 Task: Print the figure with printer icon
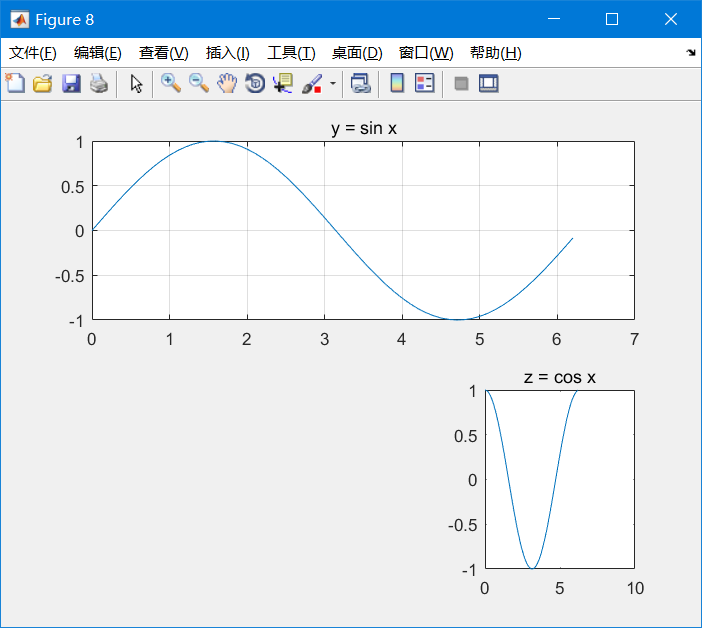click(99, 83)
